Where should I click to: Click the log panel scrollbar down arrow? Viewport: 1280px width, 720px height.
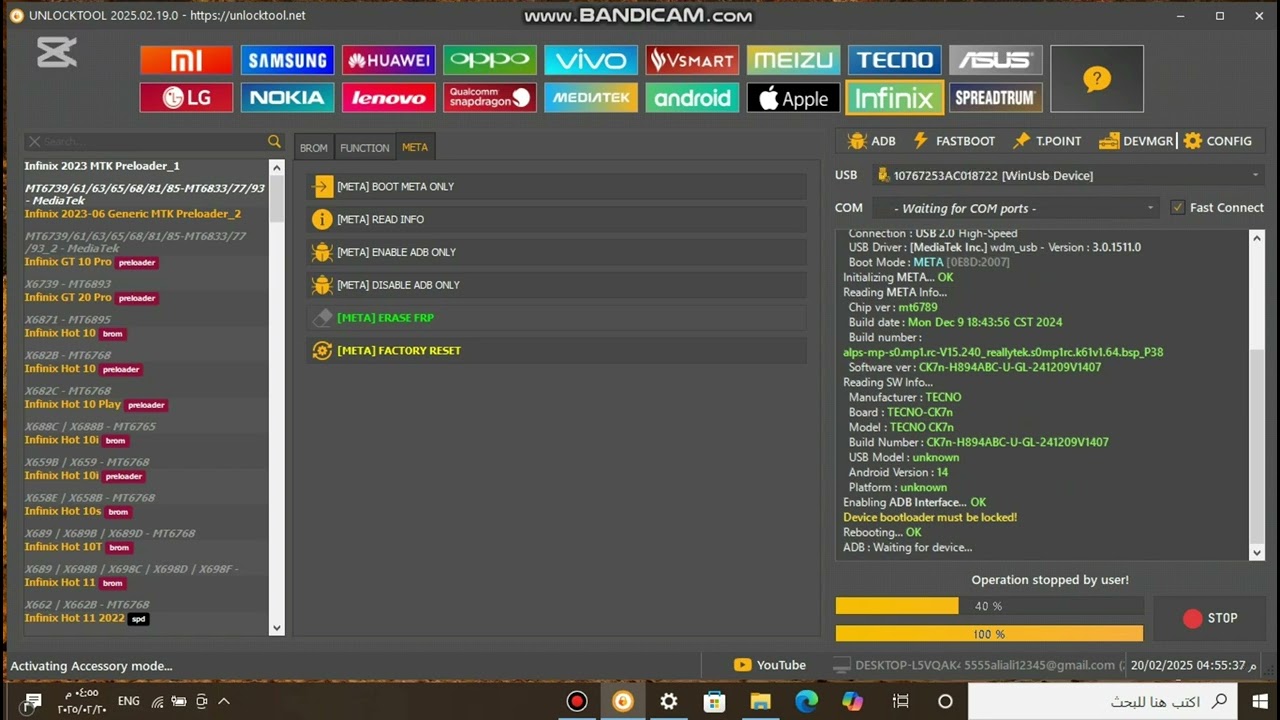[1257, 552]
